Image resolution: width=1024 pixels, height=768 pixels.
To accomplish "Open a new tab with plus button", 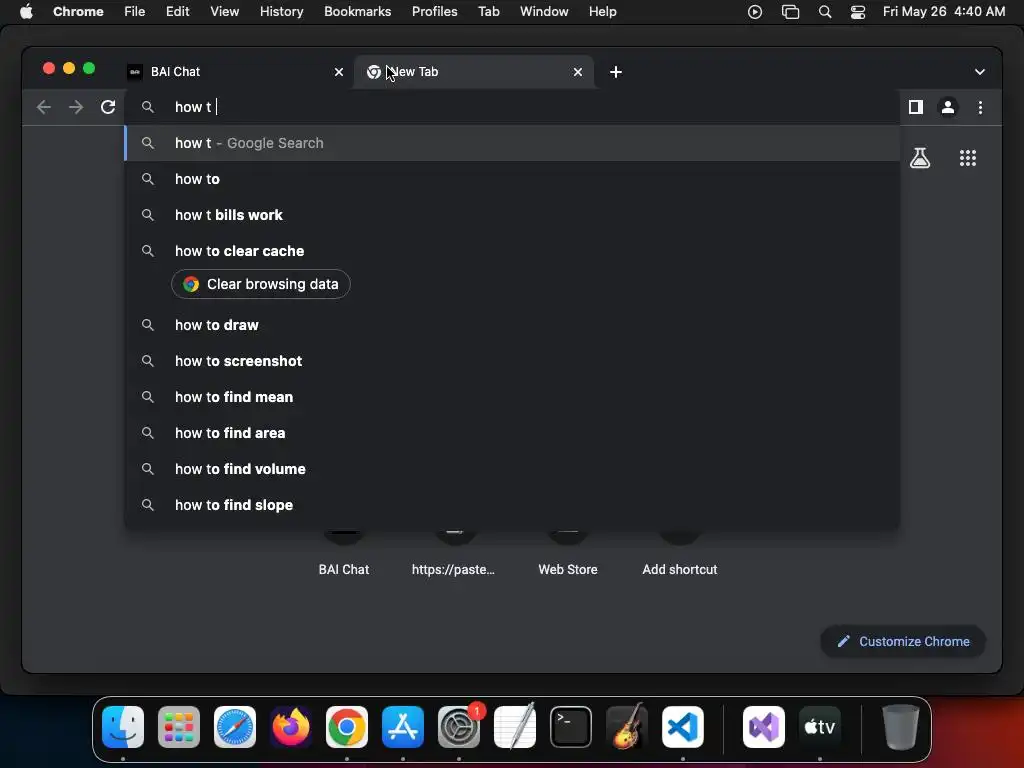I will pyautogui.click(x=615, y=72).
